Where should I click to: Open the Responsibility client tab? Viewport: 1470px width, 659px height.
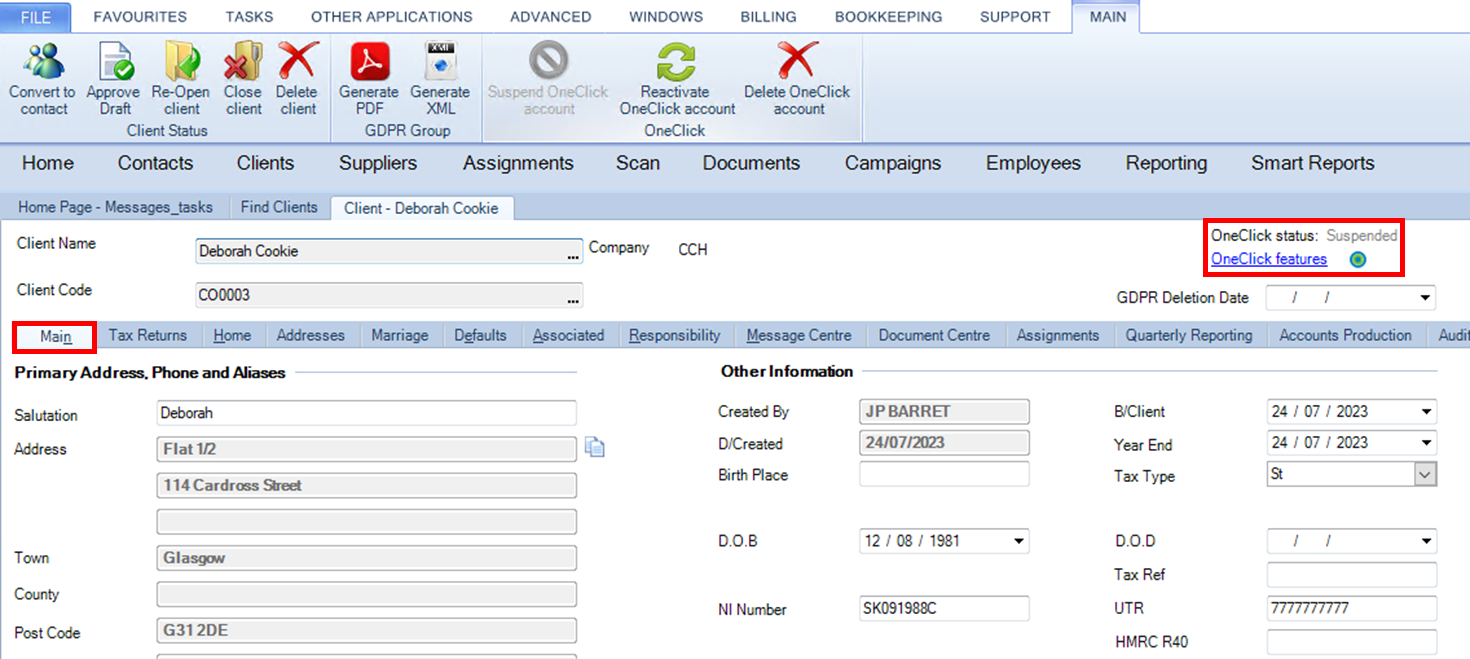pos(675,336)
